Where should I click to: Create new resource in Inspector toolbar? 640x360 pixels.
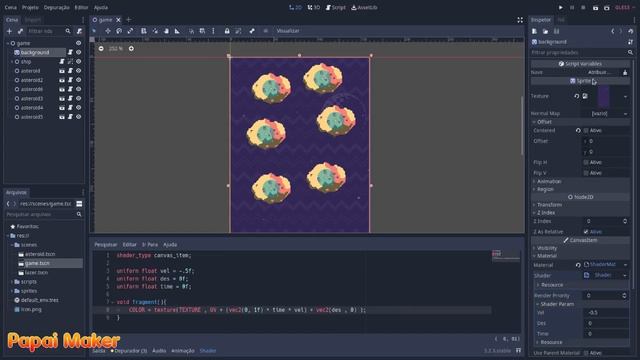(x=534, y=31)
